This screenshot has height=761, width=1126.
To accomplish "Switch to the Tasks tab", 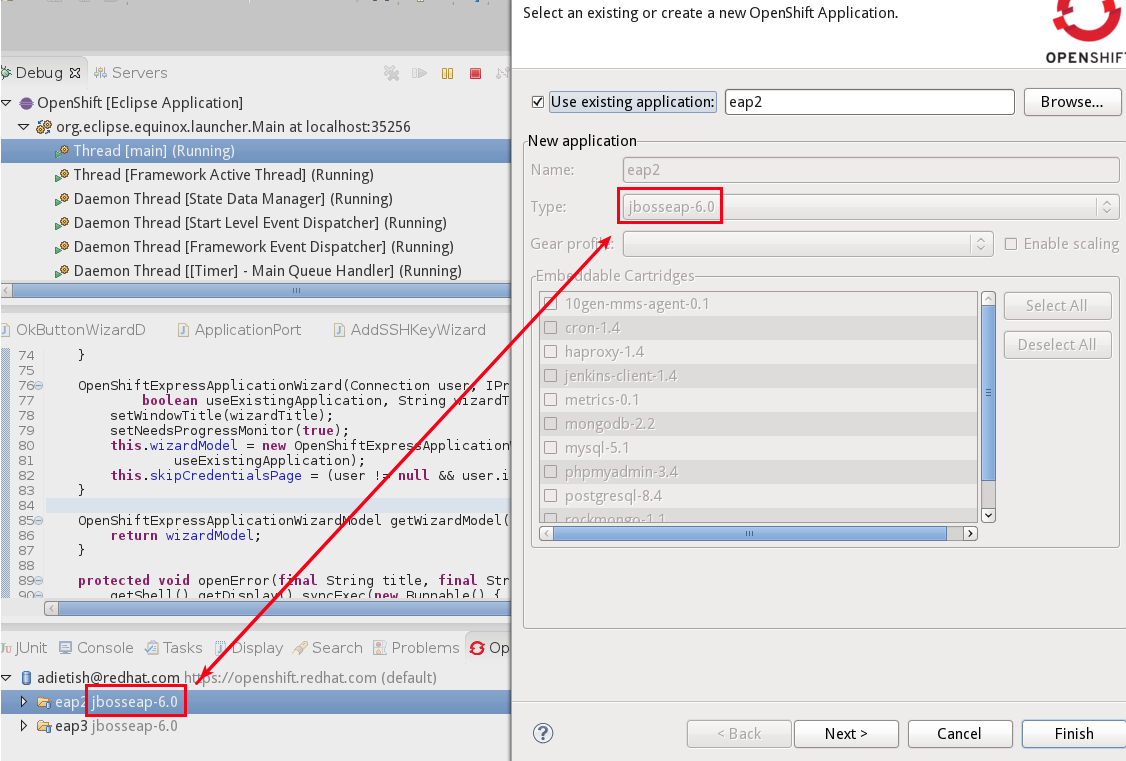I will tap(174, 648).
